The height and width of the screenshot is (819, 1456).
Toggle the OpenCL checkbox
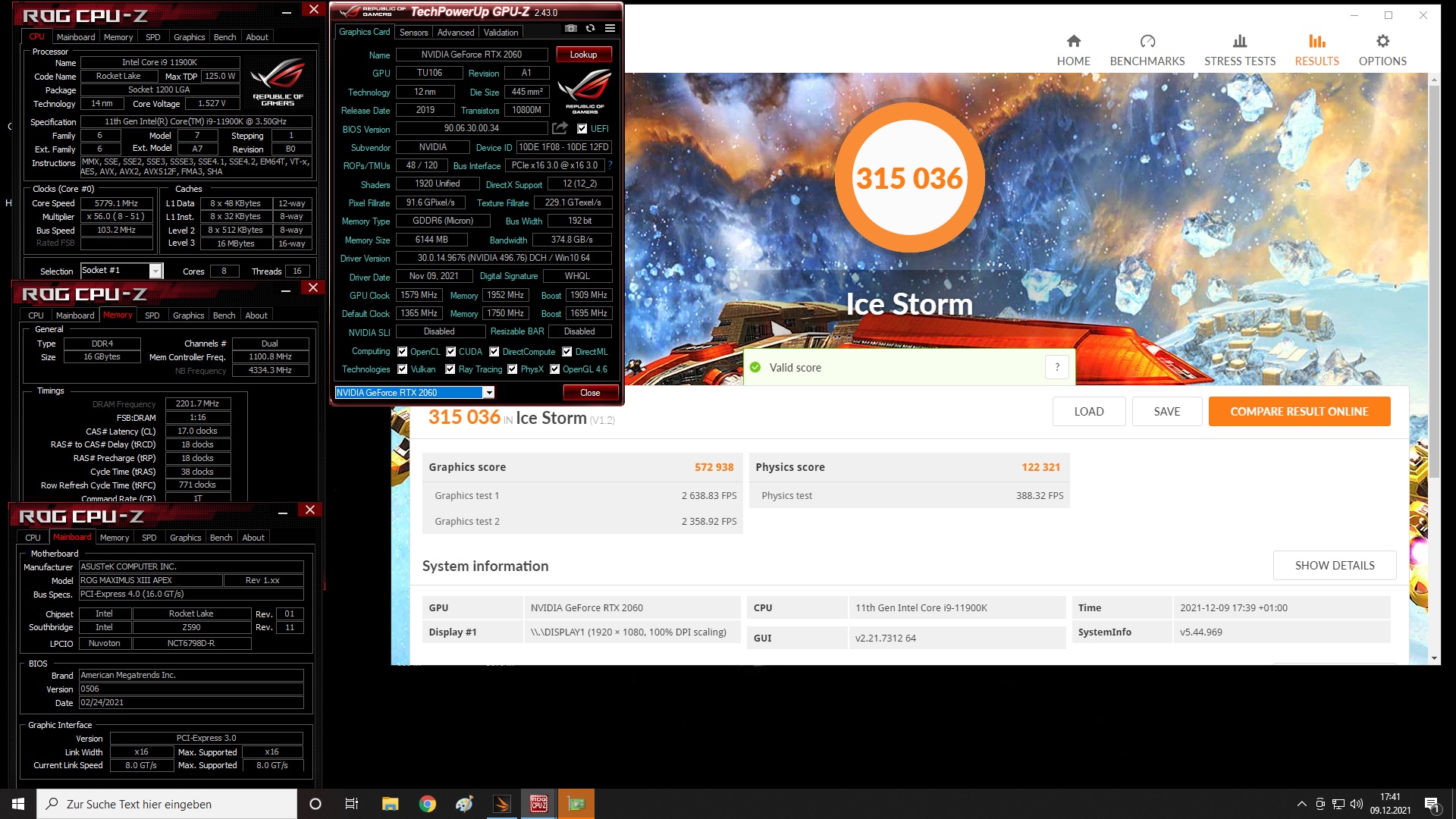click(x=403, y=352)
